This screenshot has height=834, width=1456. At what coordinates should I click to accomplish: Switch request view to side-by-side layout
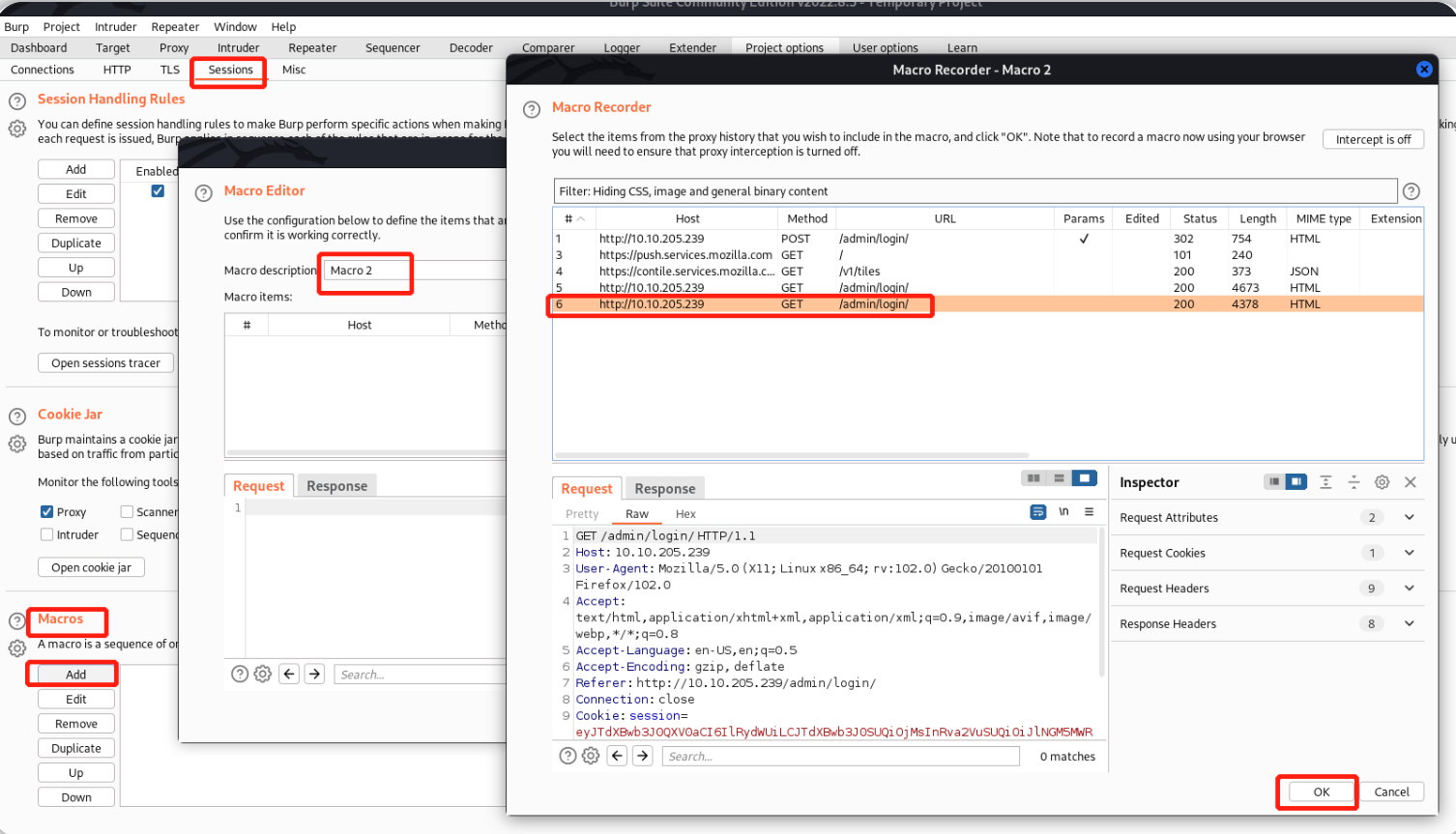point(1034,478)
